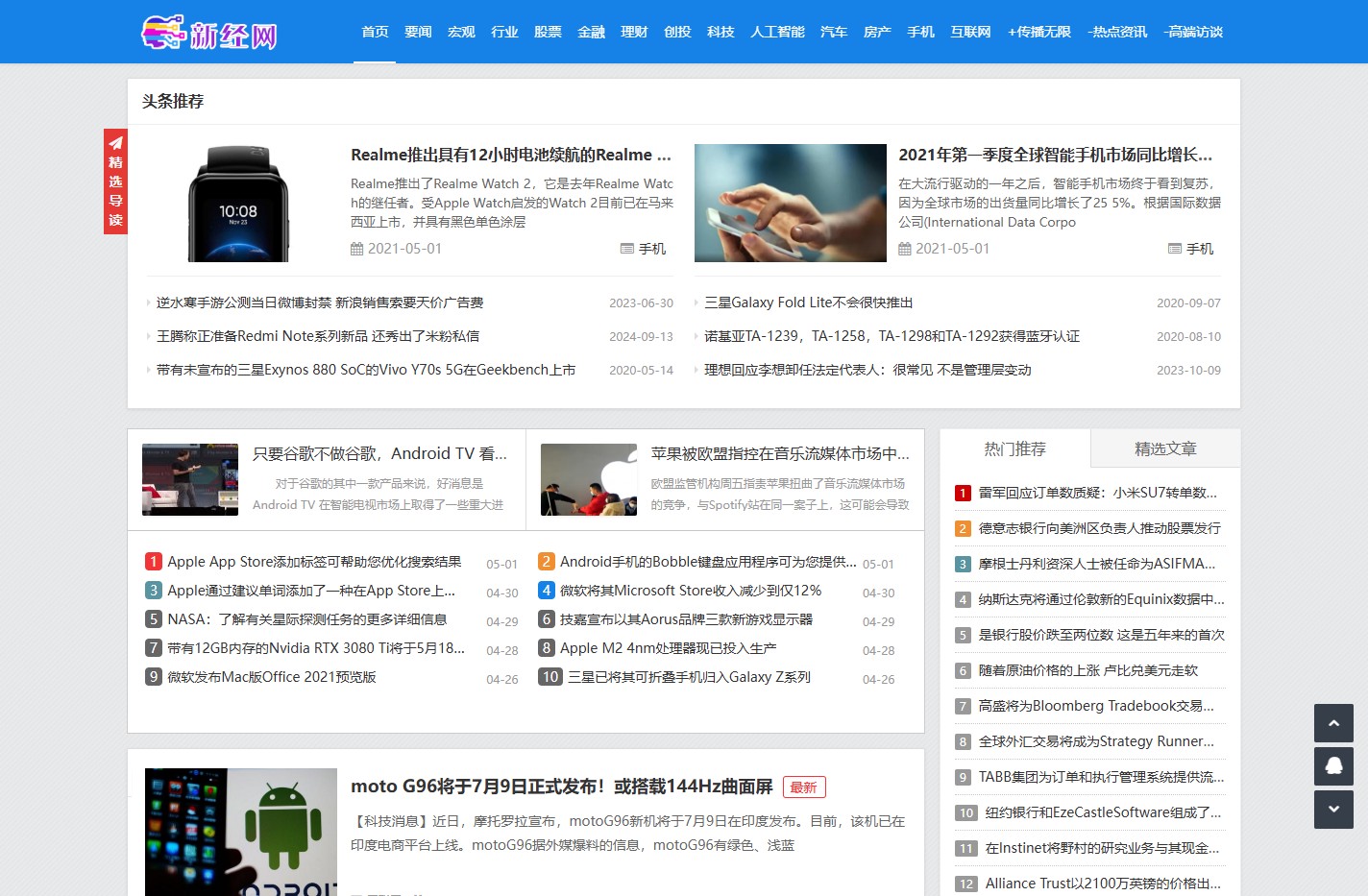Open ranked item 9 微软发布Mac版Office 2021
The width and height of the screenshot is (1368, 896).
(x=272, y=677)
